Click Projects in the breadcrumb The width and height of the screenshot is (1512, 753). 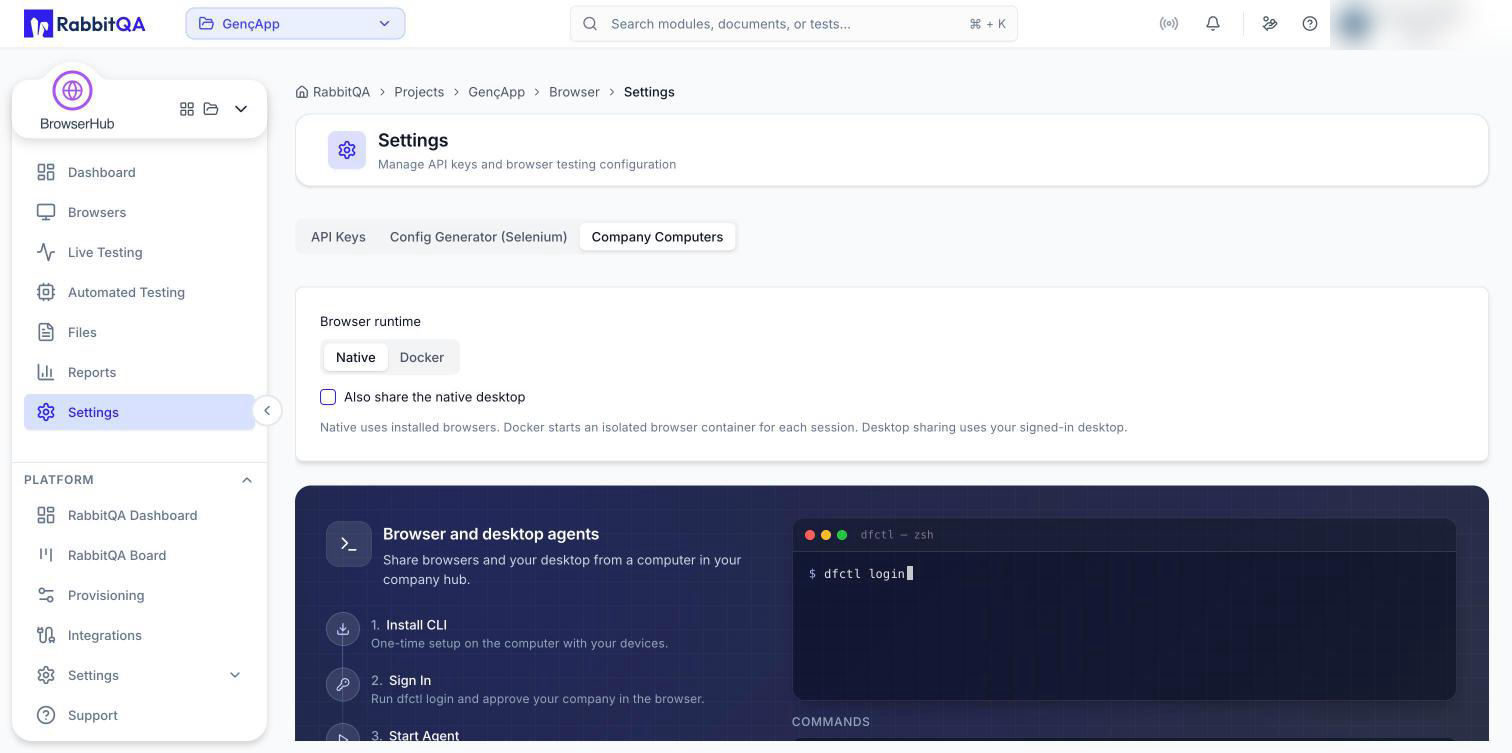pos(419,92)
